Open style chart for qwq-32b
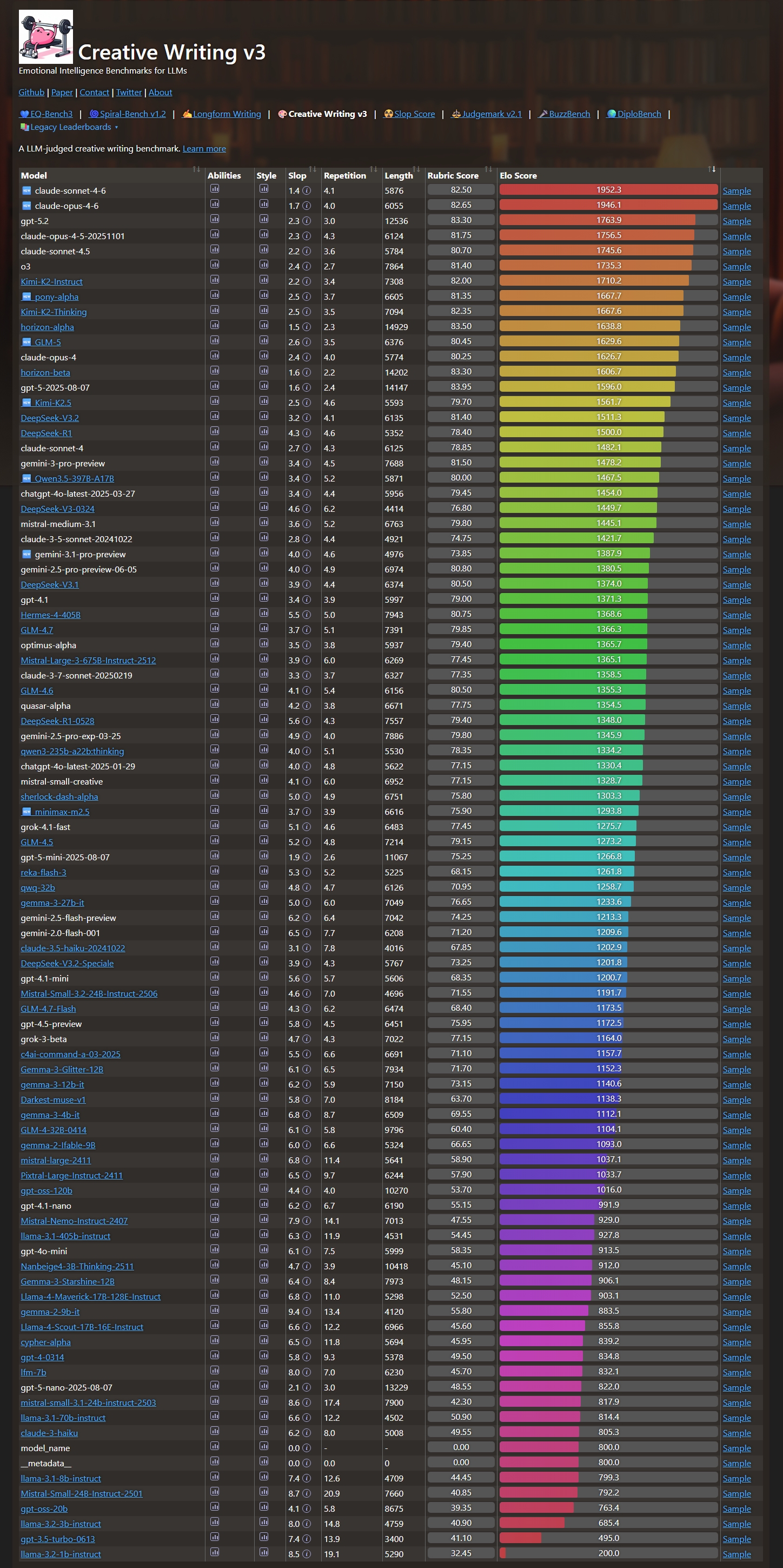This screenshot has width=783, height=1568. click(x=264, y=886)
